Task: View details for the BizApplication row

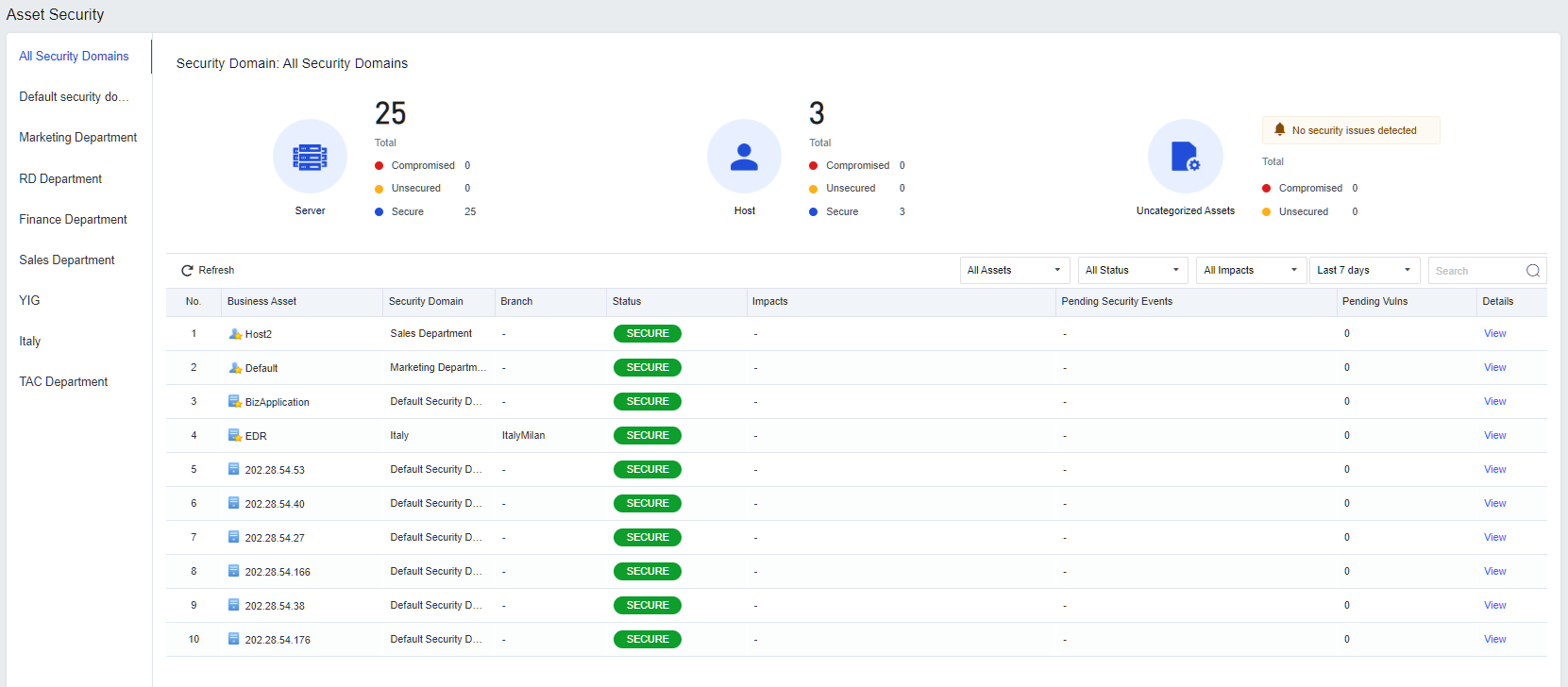Action: tap(1494, 401)
